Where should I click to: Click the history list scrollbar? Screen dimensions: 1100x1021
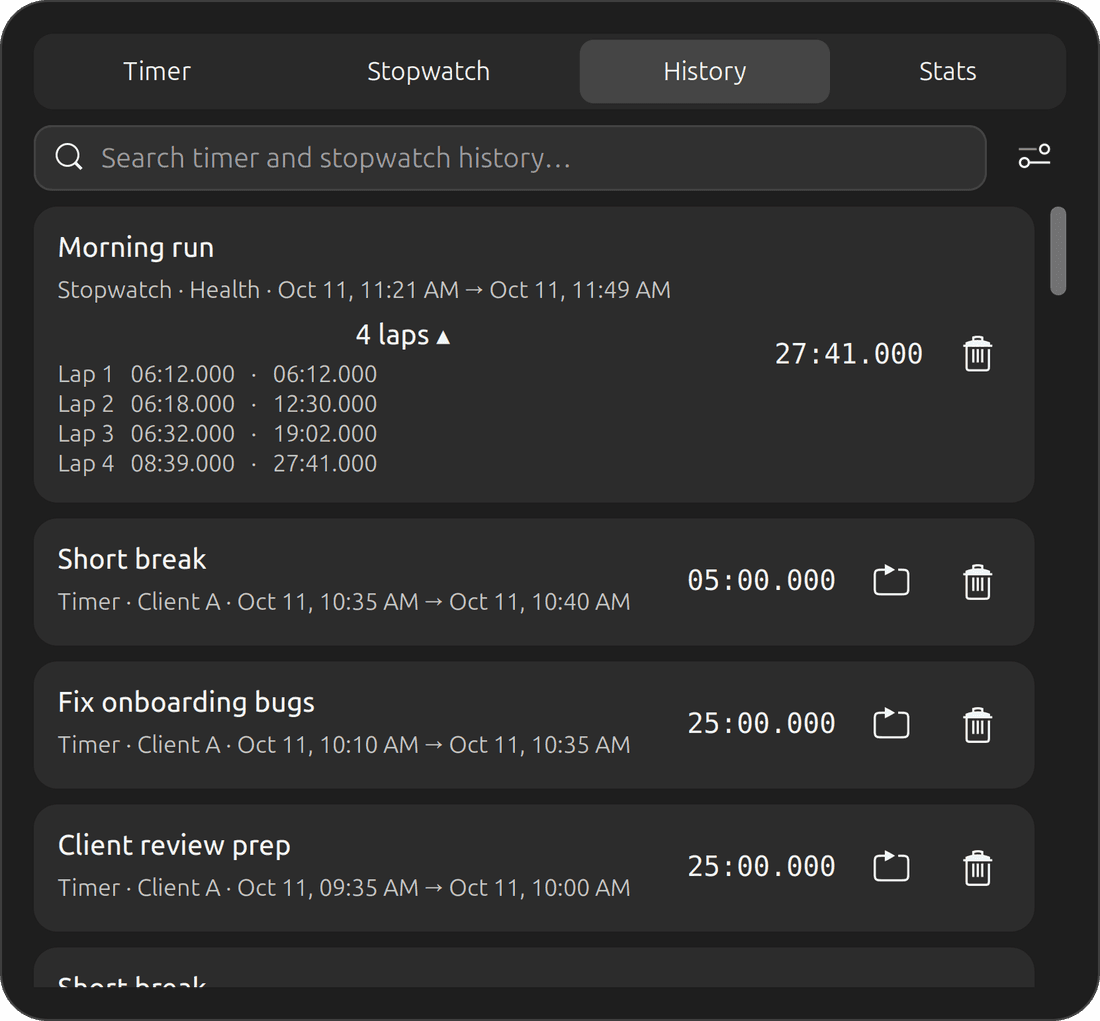[1058, 251]
